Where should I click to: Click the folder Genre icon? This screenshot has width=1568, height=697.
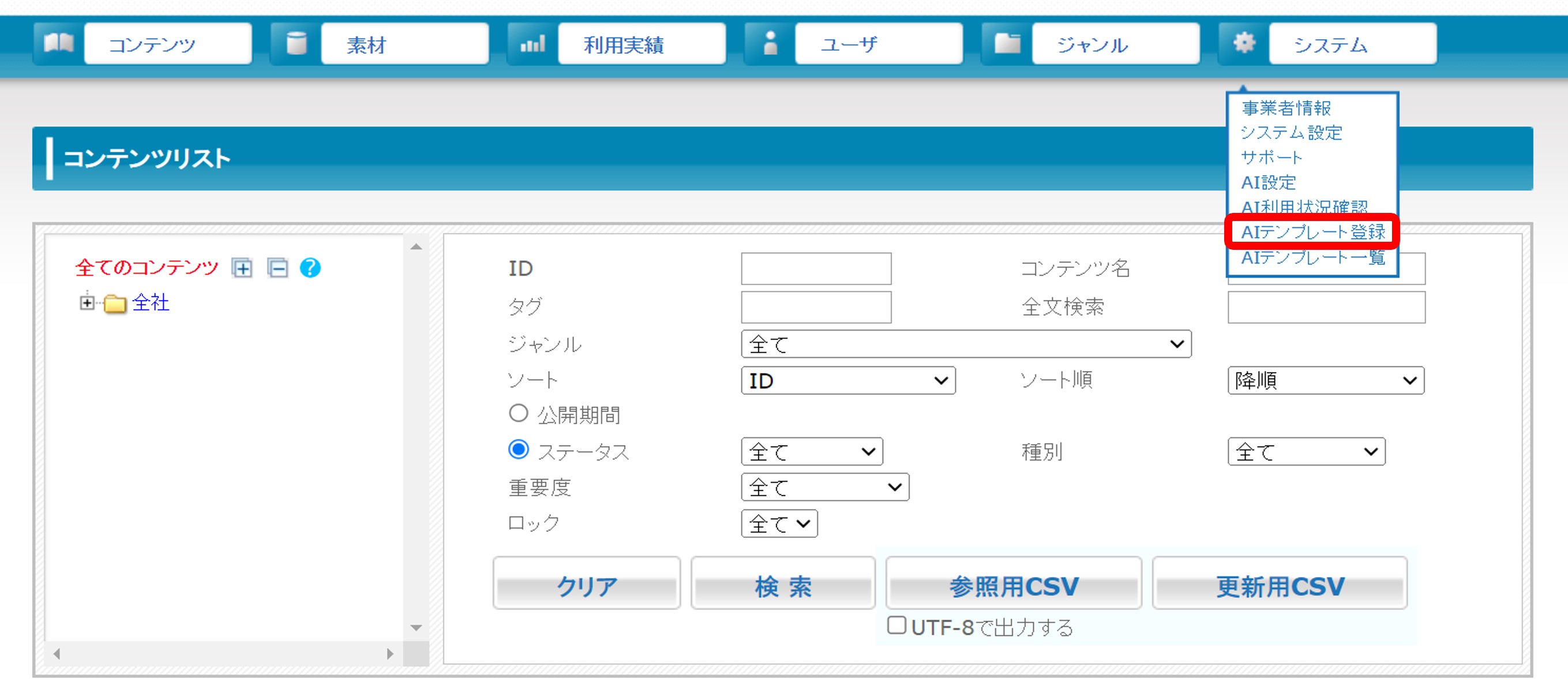(x=1007, y=43)
